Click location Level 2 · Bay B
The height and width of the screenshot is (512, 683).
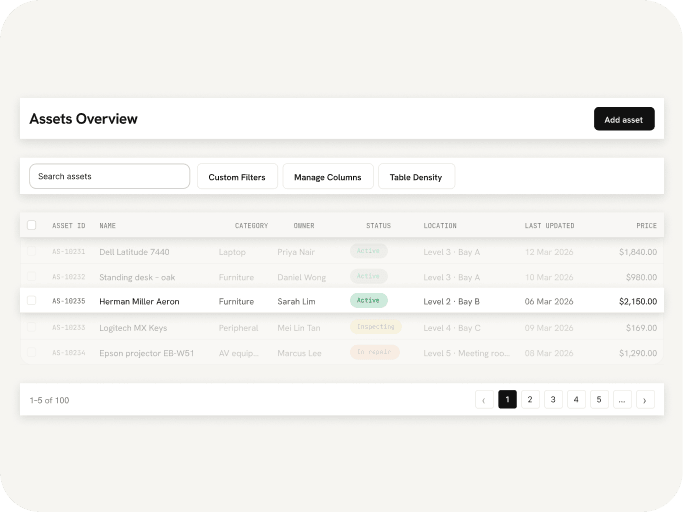tap(451, 302)
